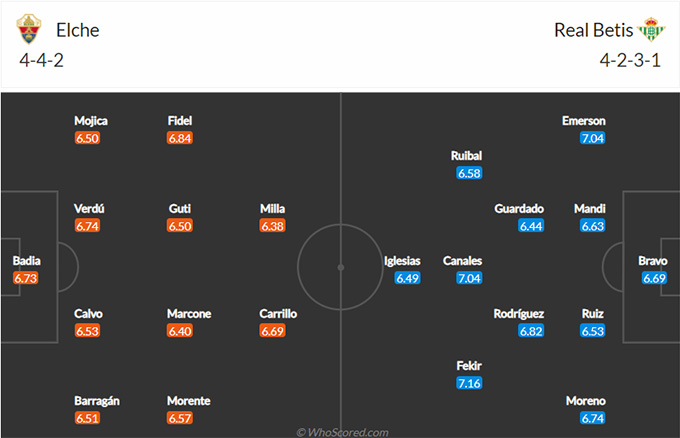Click the Real Betis club crest icon
The width and height of the screenshot is (680, 438).
(x=651, y=29)
